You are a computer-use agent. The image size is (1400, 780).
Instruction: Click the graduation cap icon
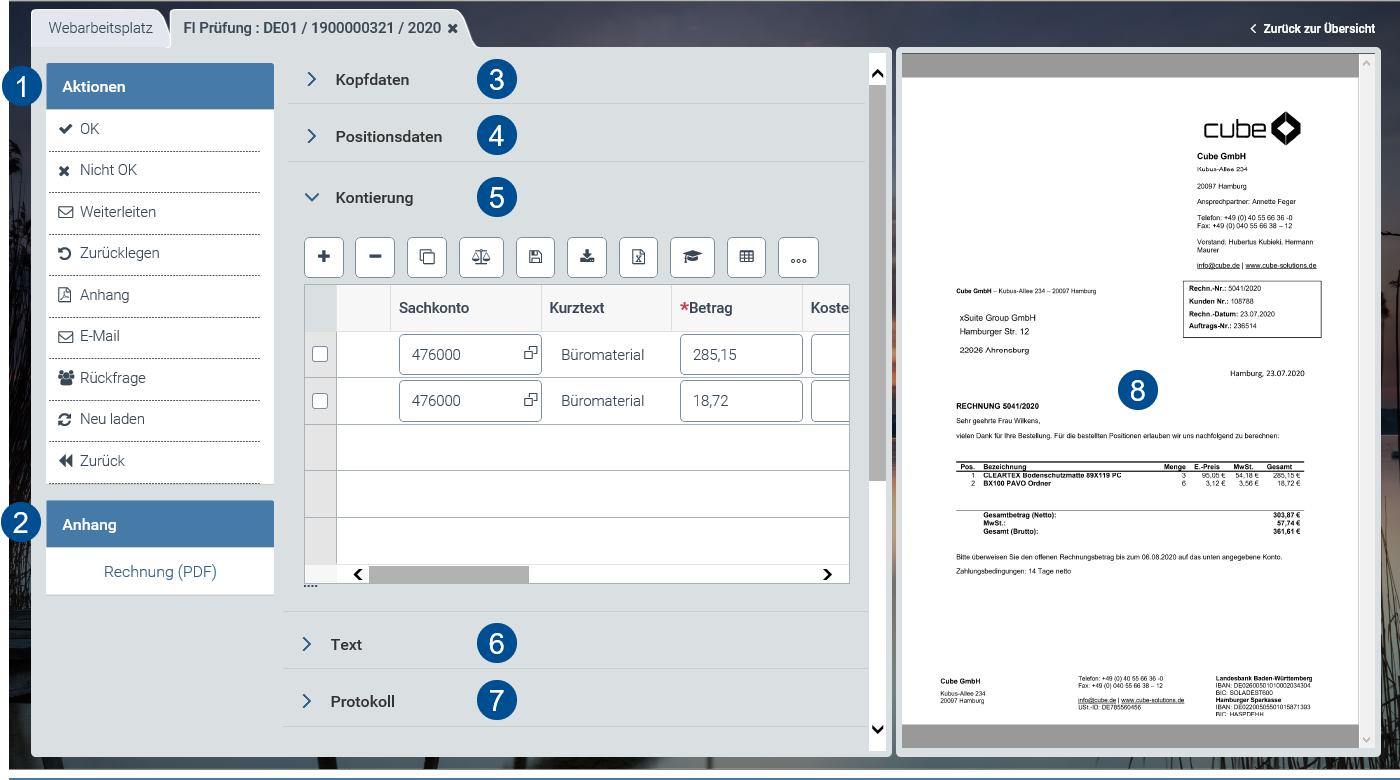[x=692, y=257]
